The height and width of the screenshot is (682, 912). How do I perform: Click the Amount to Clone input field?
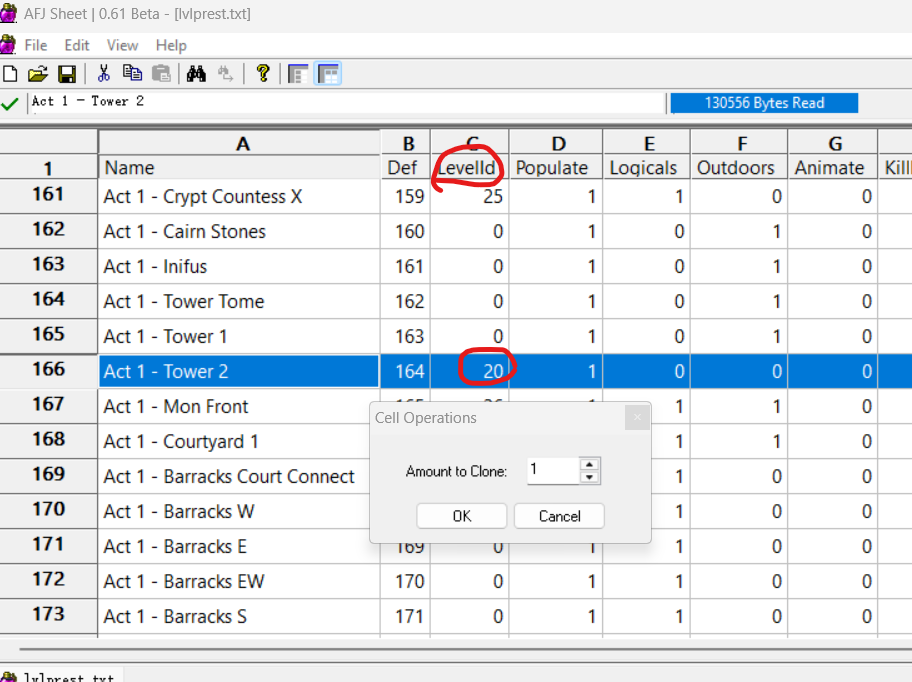pos(553,471)
